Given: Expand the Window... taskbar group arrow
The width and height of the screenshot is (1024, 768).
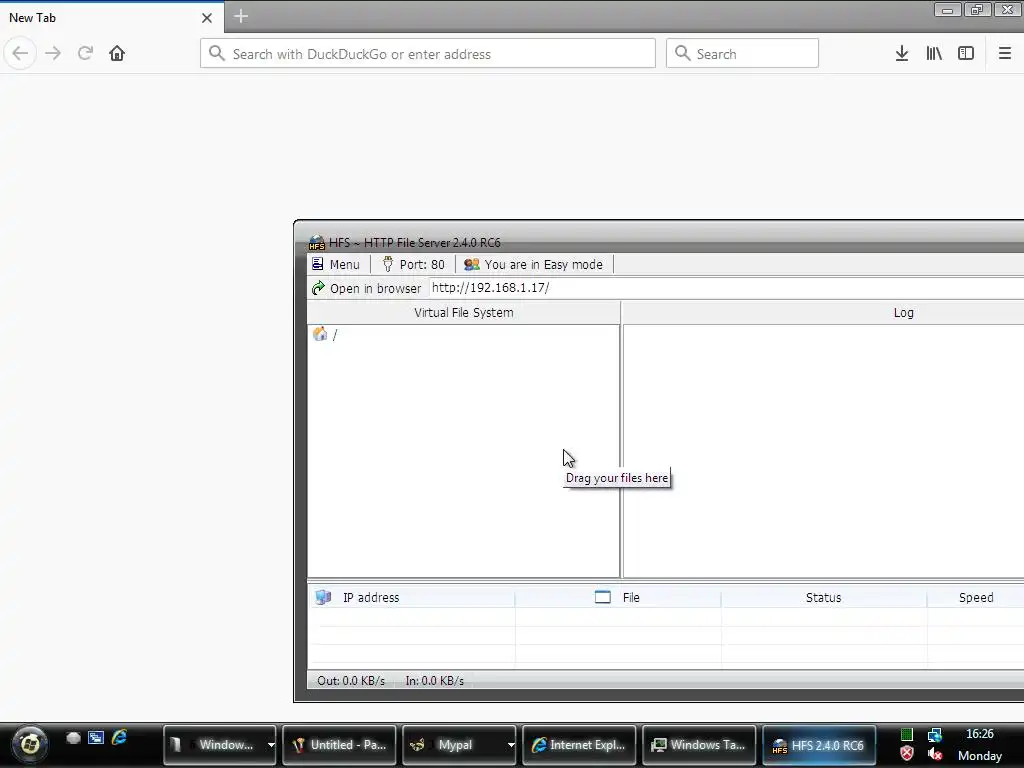Looking at the screenshot, I should [270, 744].
